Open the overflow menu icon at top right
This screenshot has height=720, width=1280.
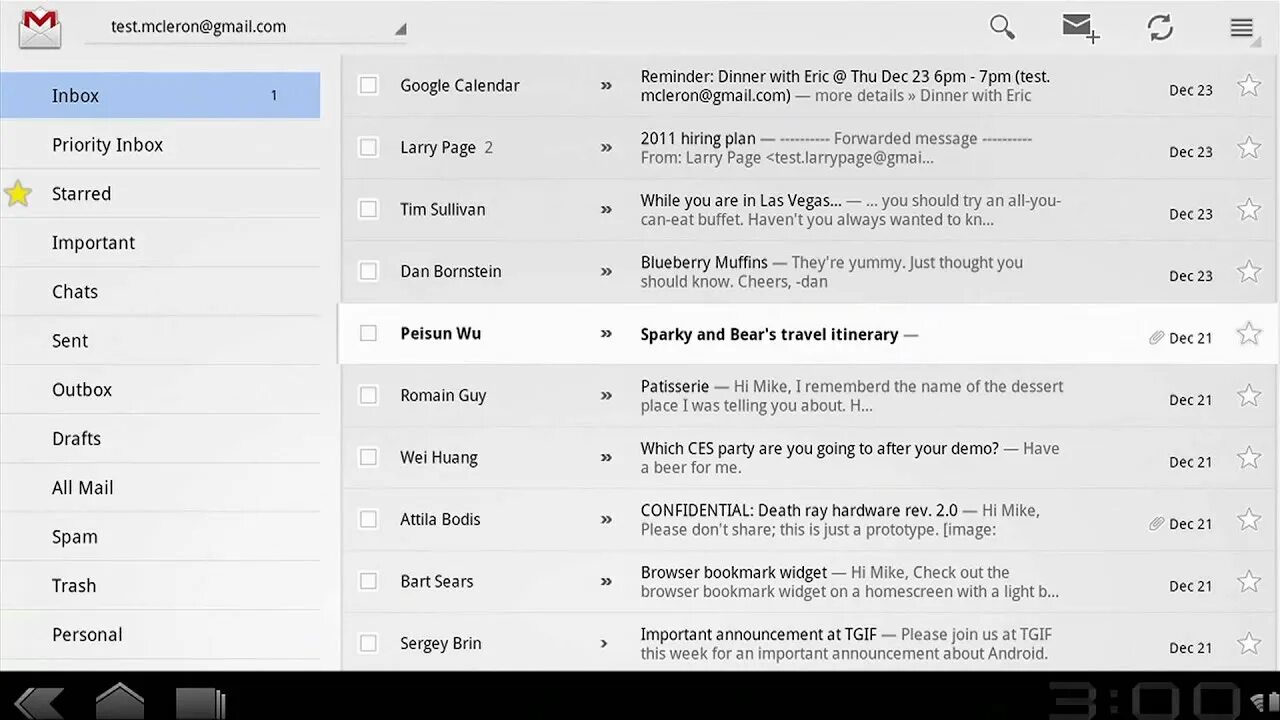(x=1242, y=28)
